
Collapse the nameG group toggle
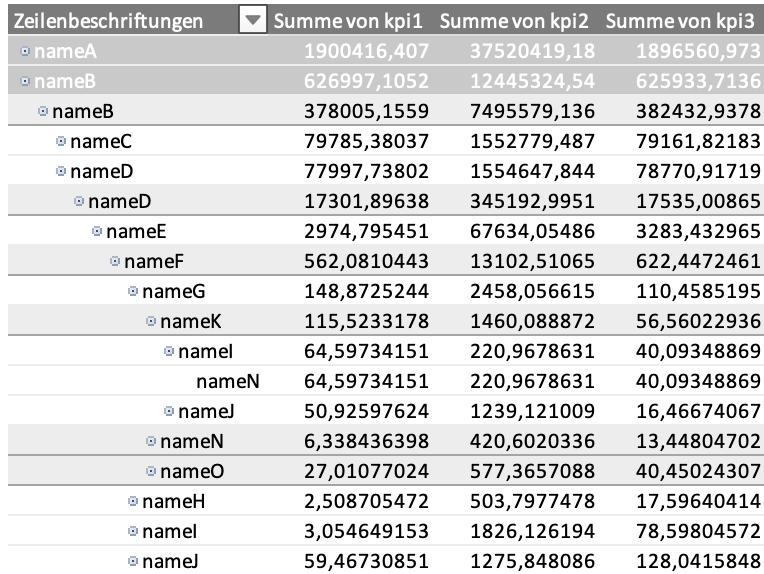coord(133,291)
